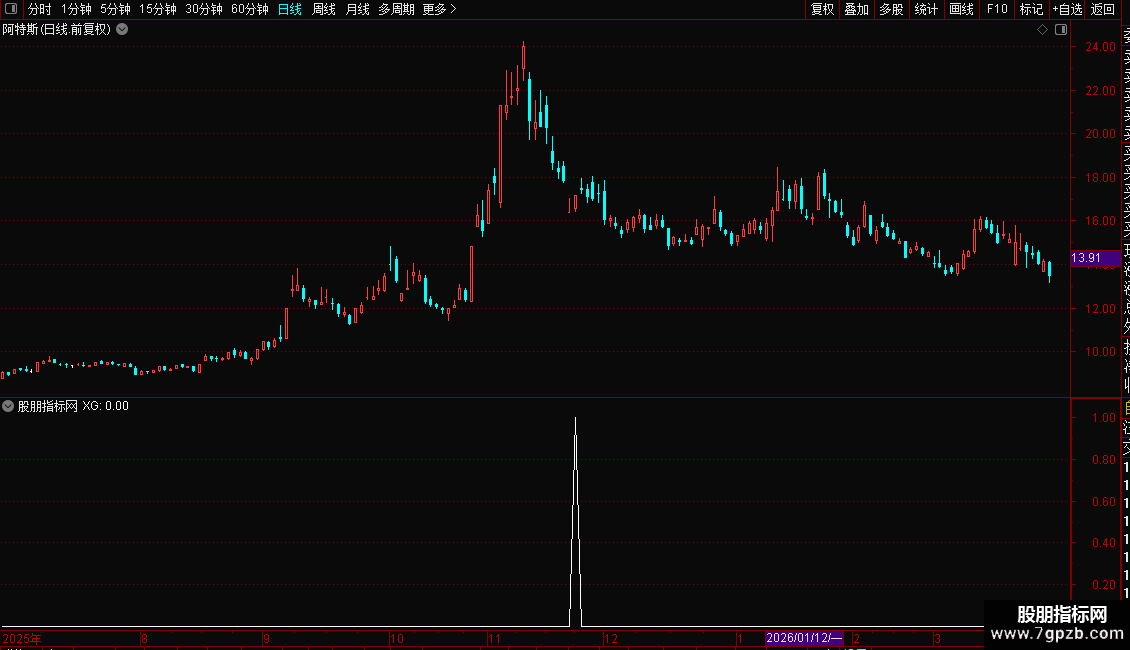Toggle the chart panel layout icon

(1061, 30)
